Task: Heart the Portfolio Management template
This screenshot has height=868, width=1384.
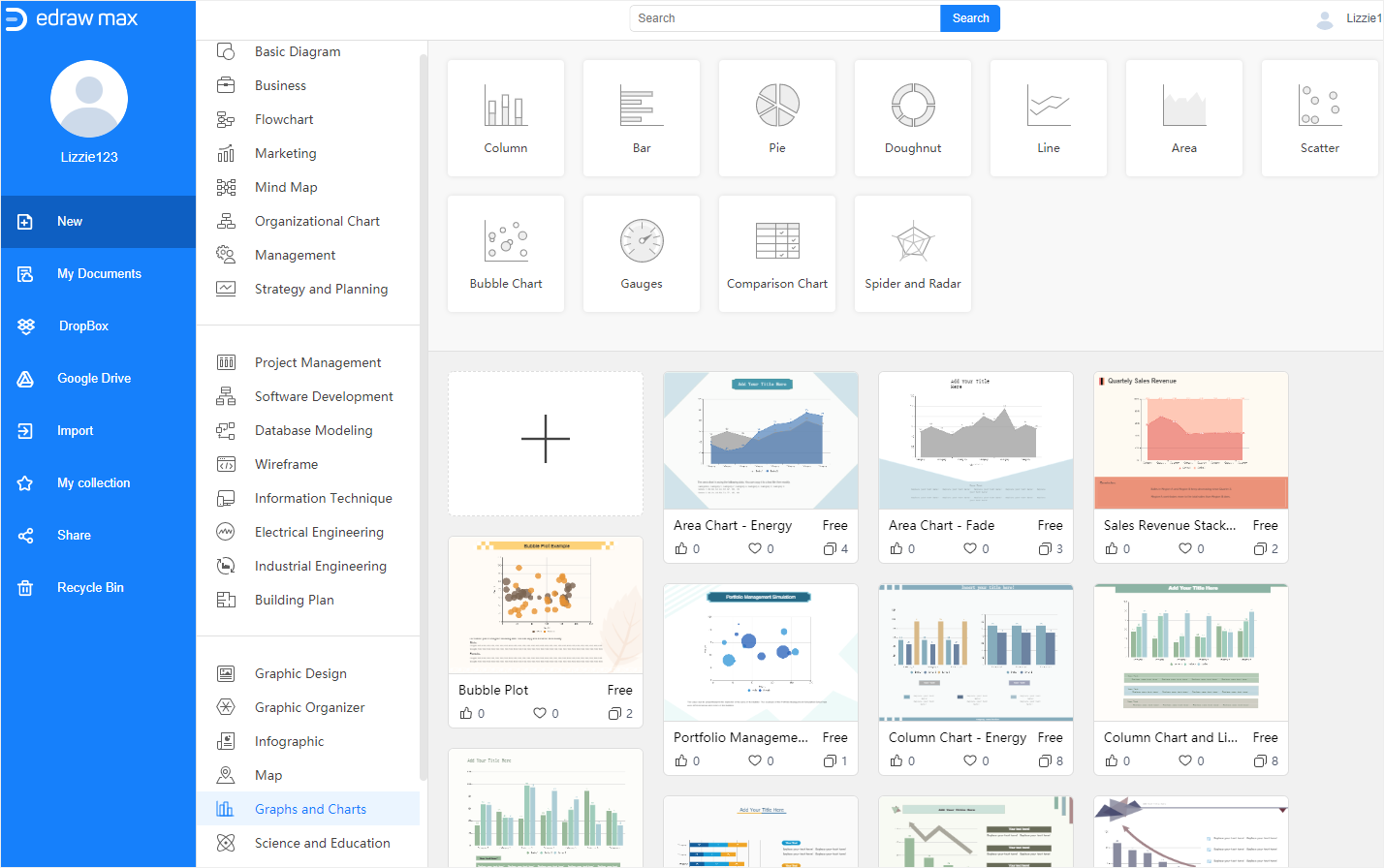Action: point(755,760)
